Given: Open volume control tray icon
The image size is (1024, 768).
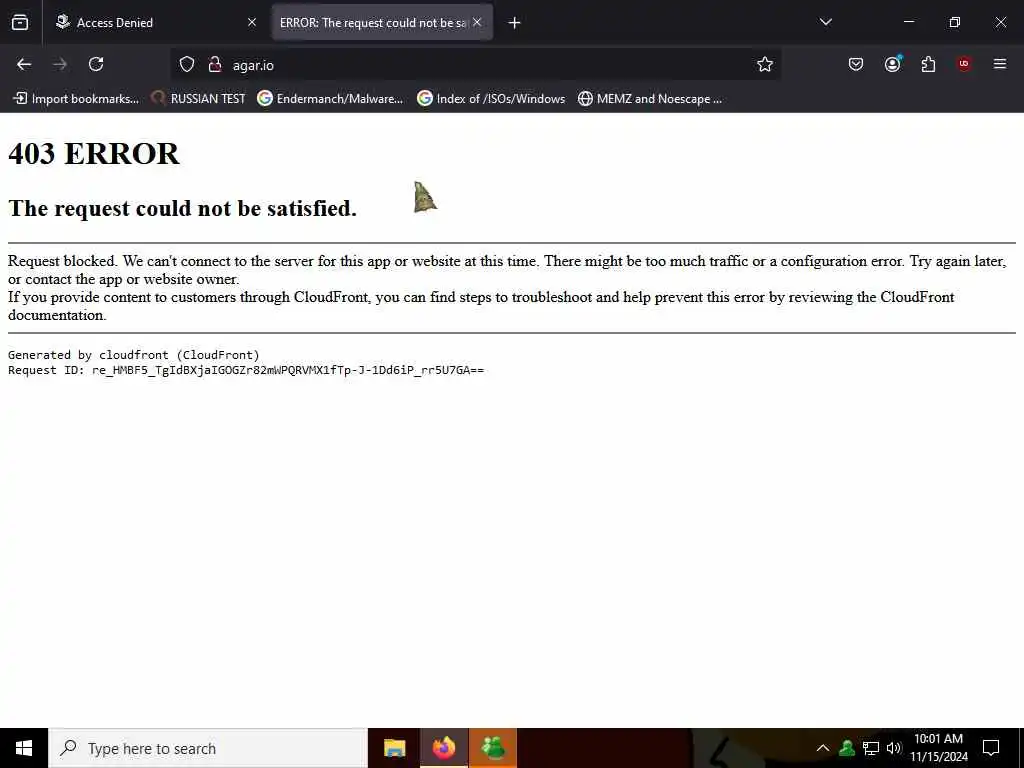Looking at the screenshot, I should click(894, 748).
